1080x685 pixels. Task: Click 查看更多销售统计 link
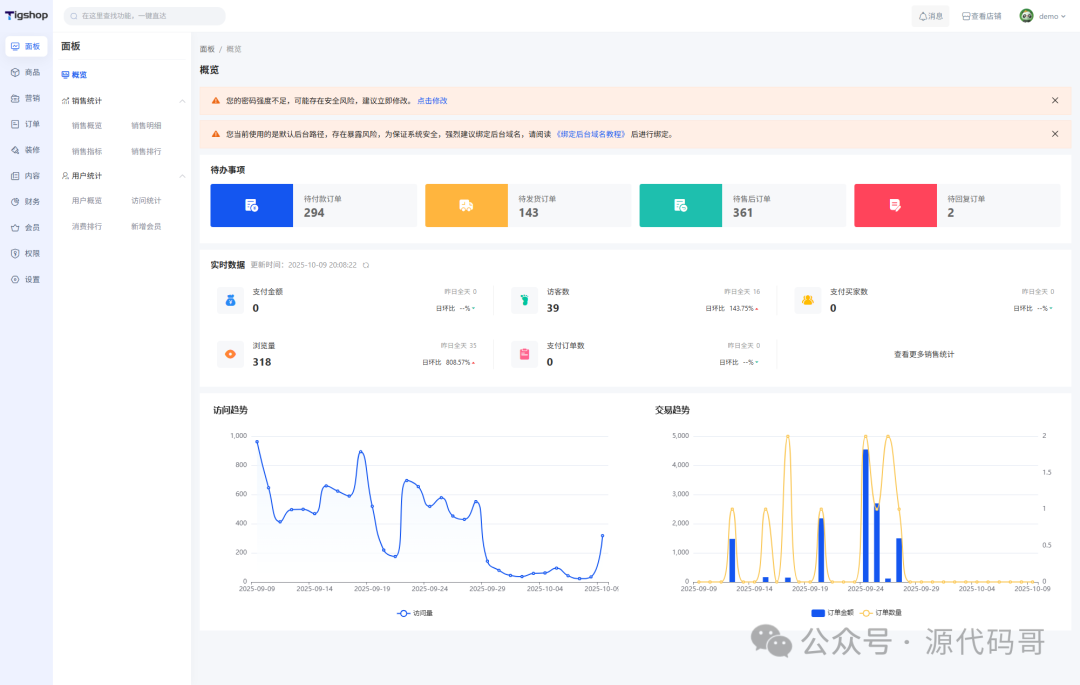point(923,355)
